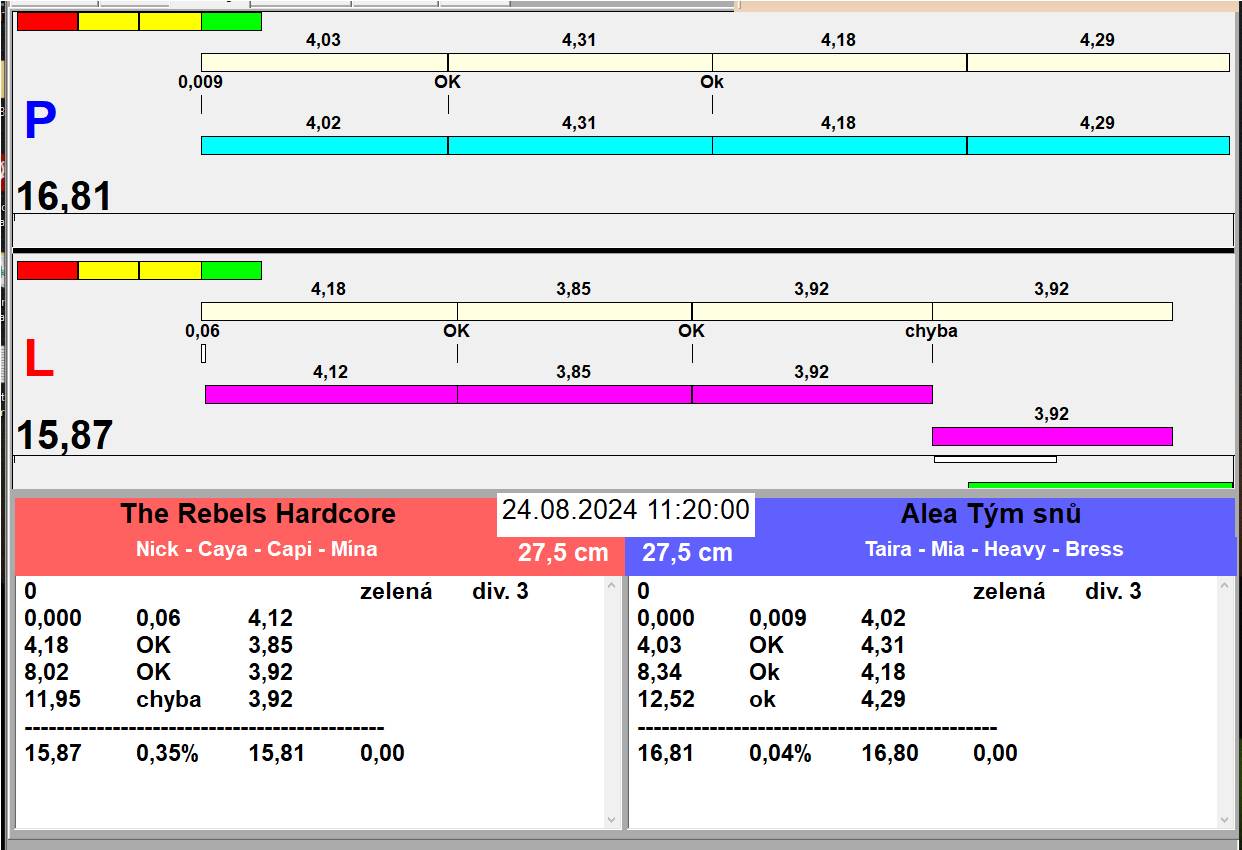Click the date field 24.08.2024 11:20:00

pos(625,510)
